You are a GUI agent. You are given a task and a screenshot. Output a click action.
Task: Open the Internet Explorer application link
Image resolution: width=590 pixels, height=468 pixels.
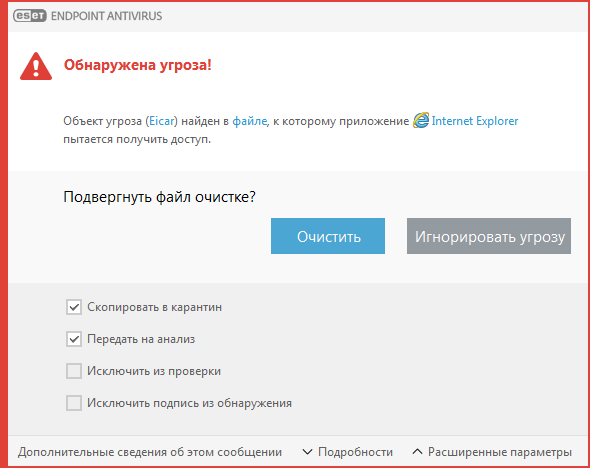(x=474, y=121)
